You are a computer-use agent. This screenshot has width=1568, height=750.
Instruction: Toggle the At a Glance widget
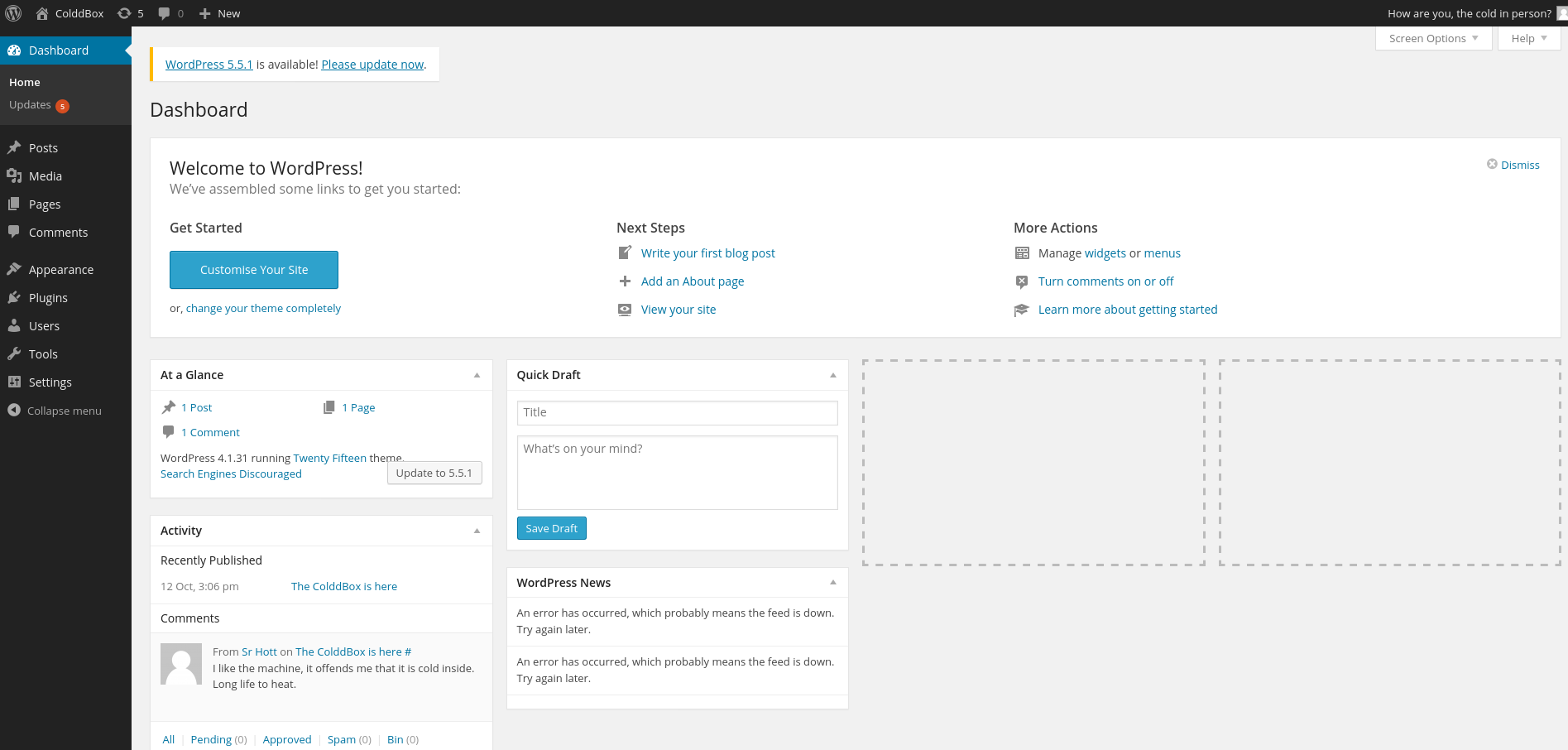pyautogui.click(x=477, y=375)
